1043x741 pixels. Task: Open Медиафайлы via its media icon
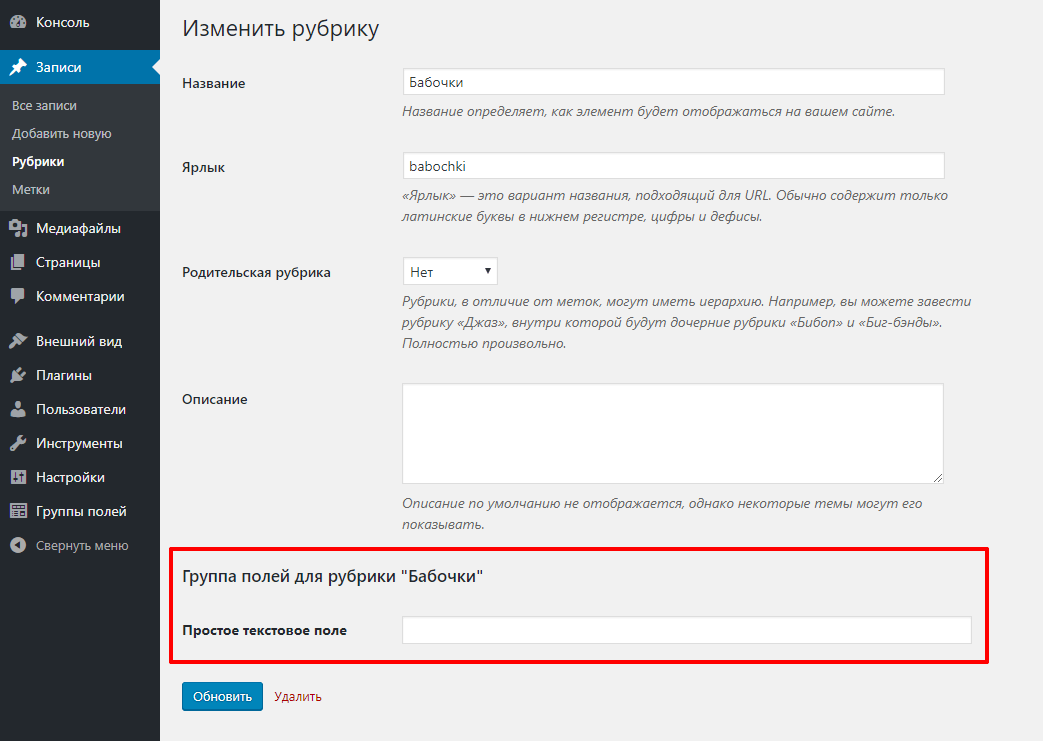tap(18, 228)
